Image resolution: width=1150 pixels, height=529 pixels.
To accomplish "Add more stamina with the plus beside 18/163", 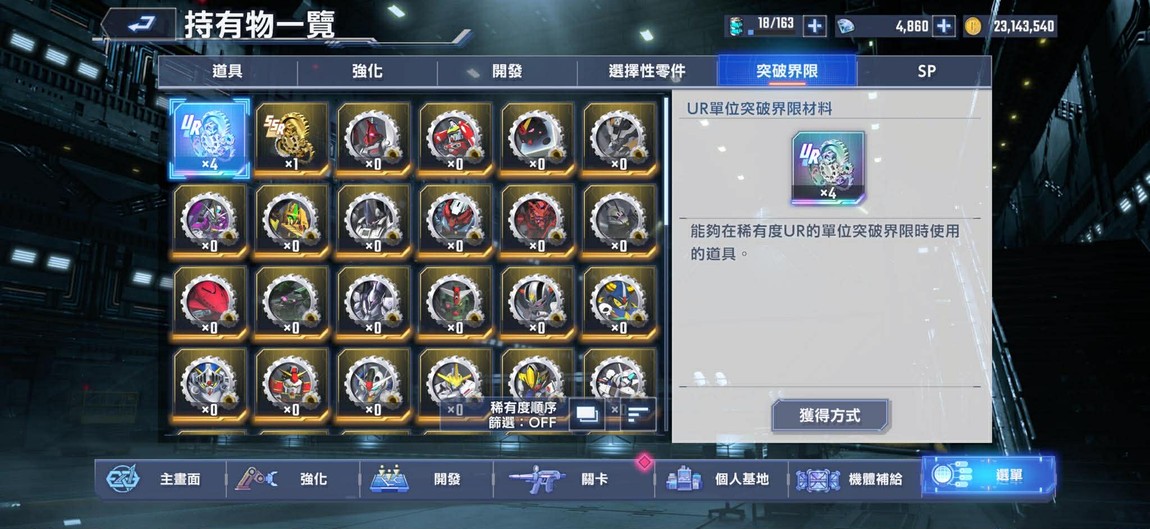I will point(814,26).
